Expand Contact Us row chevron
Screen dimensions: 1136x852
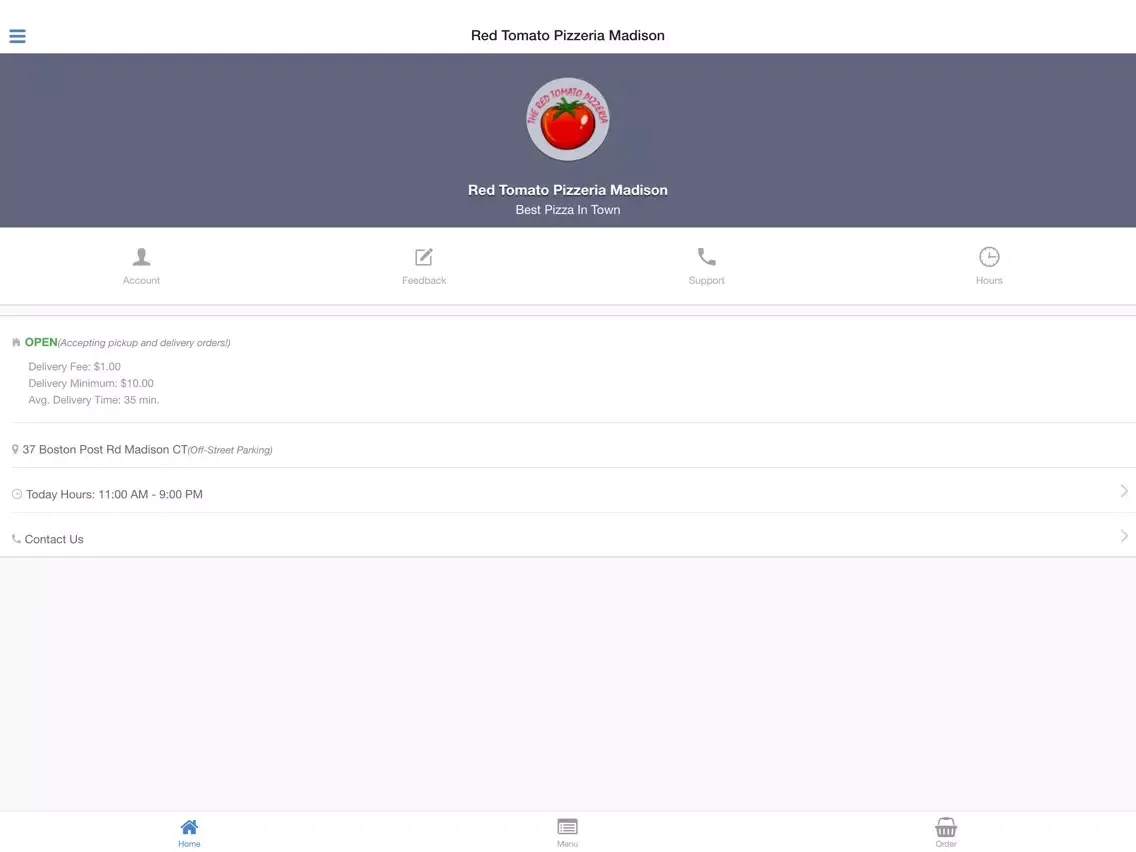pyautogui.click(x=1124, y=536)
